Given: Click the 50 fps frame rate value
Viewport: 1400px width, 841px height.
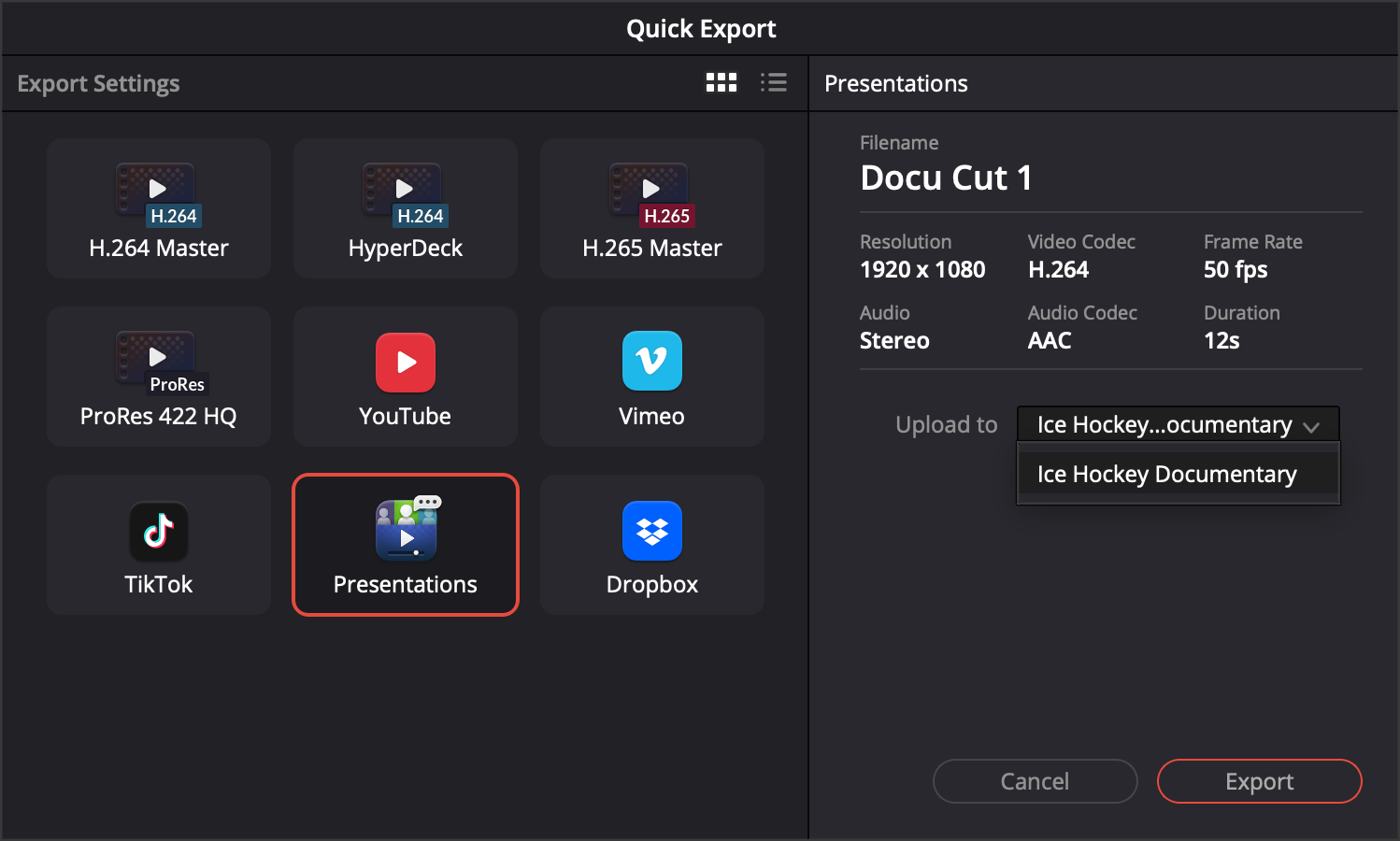Looking at the screenshot, I should (x=1236, y=270).
